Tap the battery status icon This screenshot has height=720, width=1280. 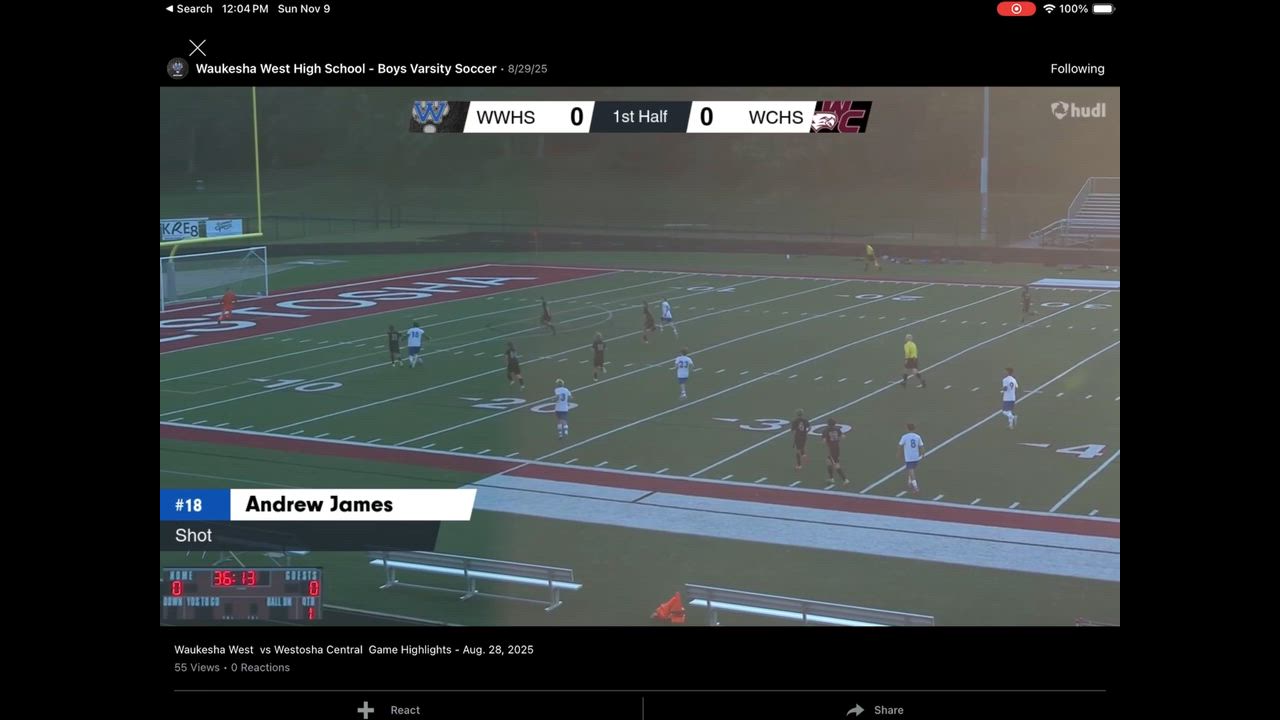click(1103, 9)
